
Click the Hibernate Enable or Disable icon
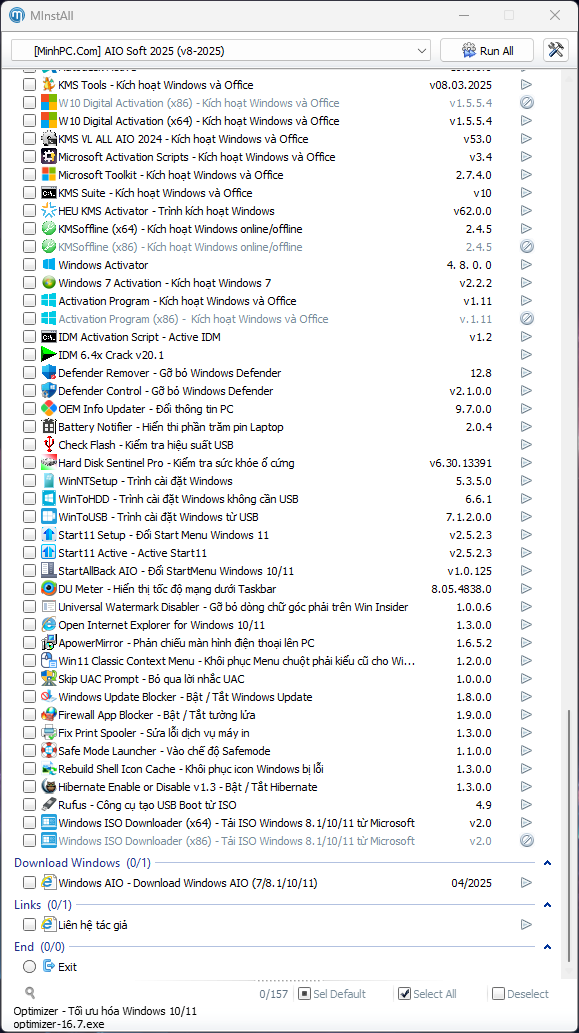click(49, 787)
